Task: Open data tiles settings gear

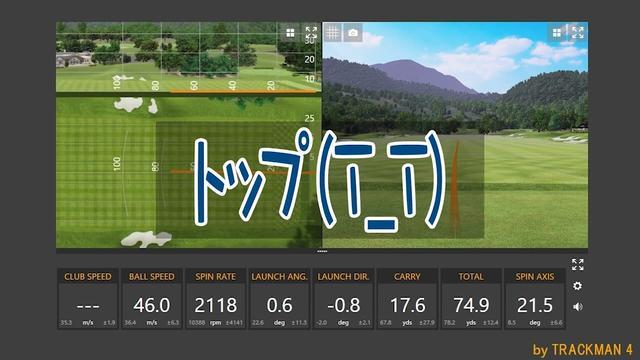Action: pyautogui.click(x=577, y=286)
